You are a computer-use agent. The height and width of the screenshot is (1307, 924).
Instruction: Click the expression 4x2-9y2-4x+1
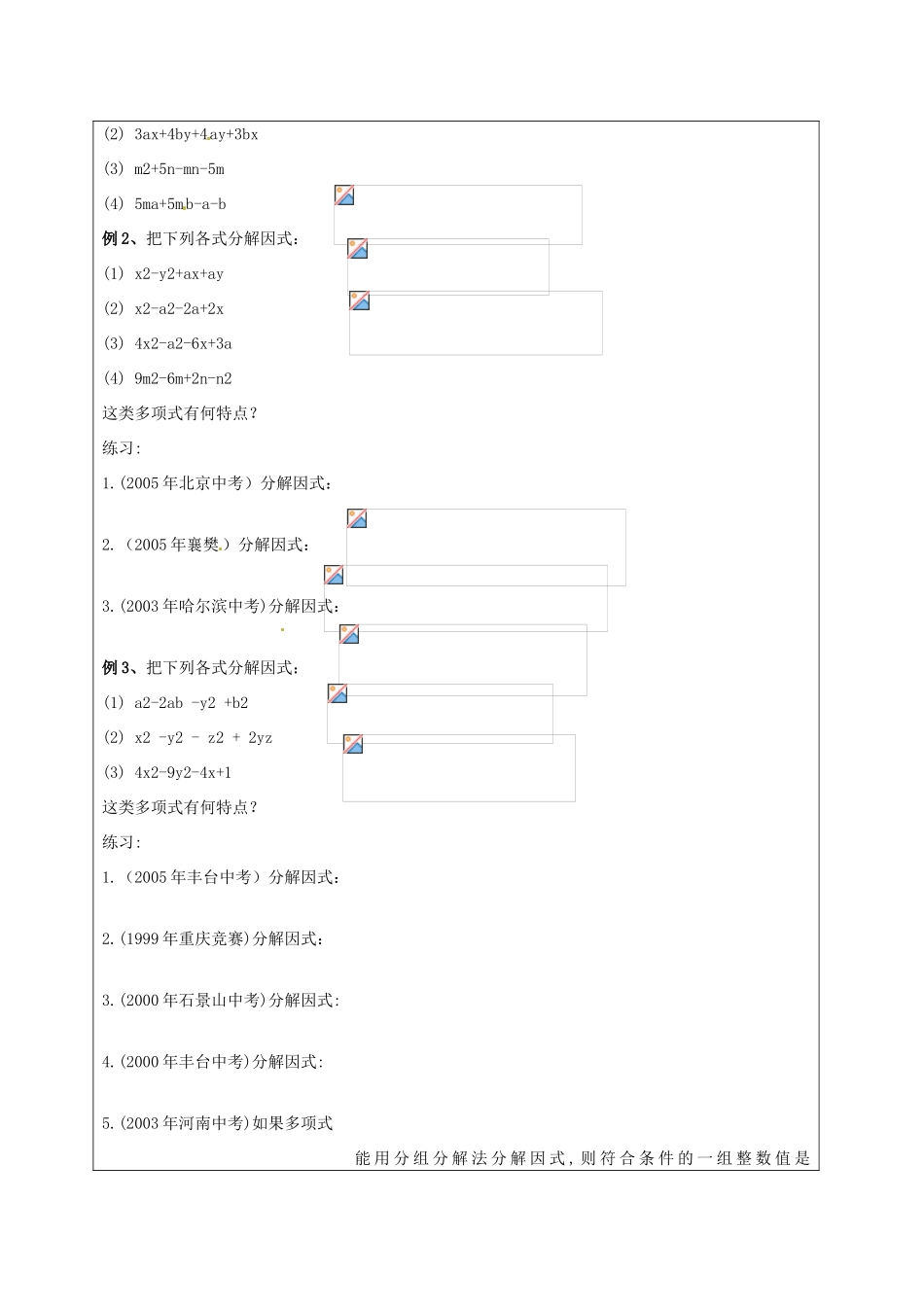point(183,773)
